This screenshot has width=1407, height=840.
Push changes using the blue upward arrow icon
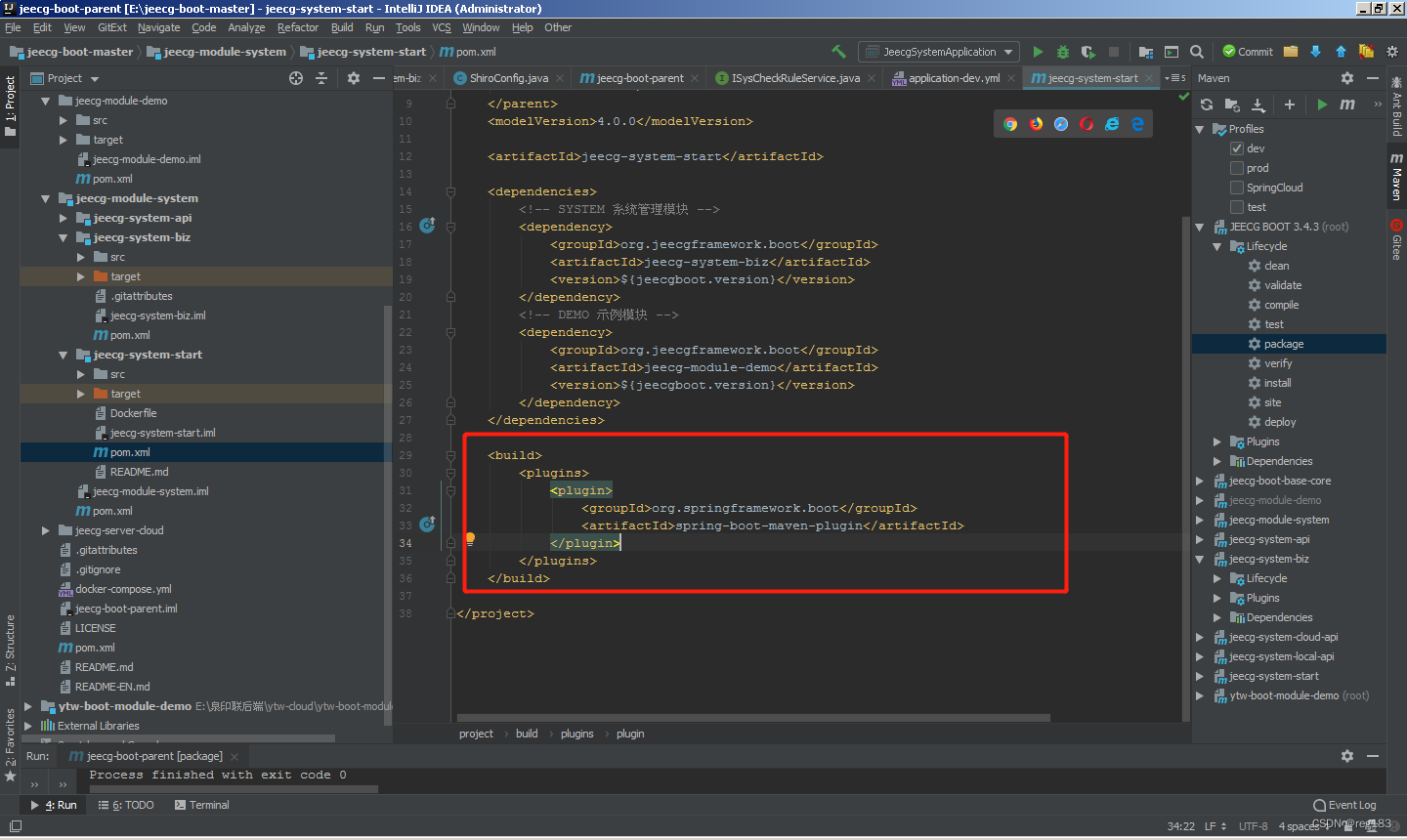pos(1342,51)
